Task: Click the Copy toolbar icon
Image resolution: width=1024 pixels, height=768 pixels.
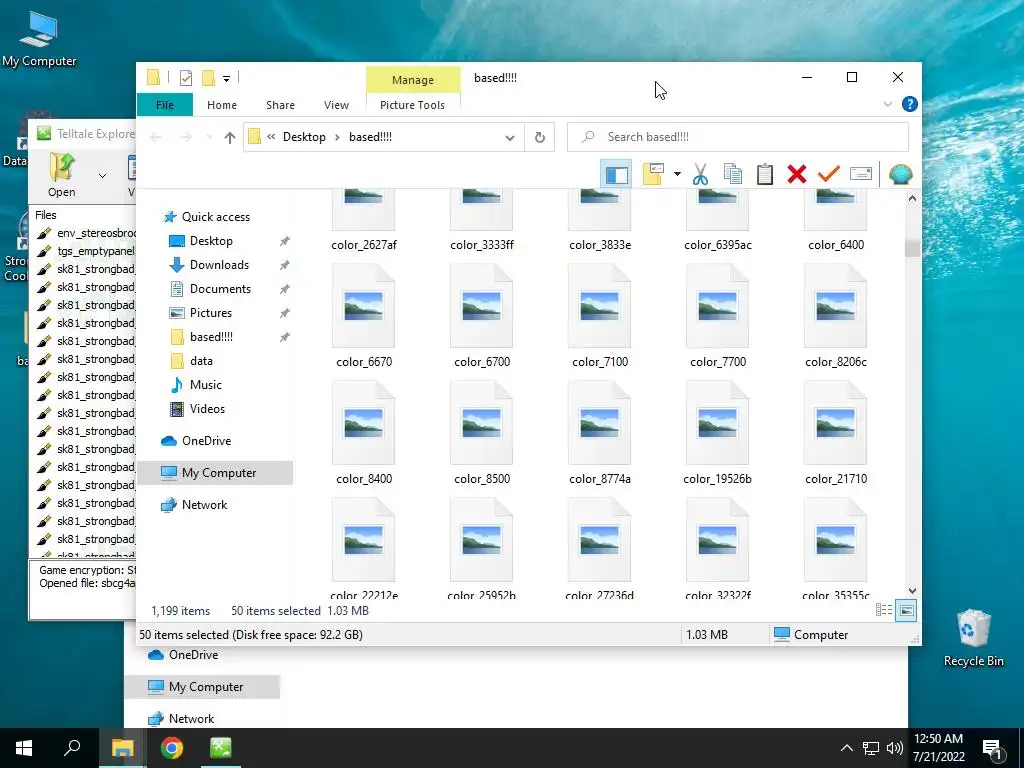Action: 733,174
